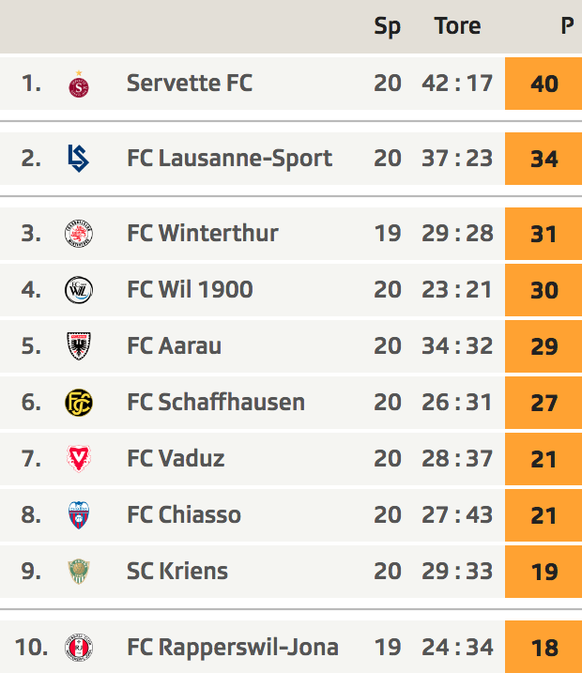Click the Tore column header
The width and height of the screenshot is (582, 673).
coord(458,26)
